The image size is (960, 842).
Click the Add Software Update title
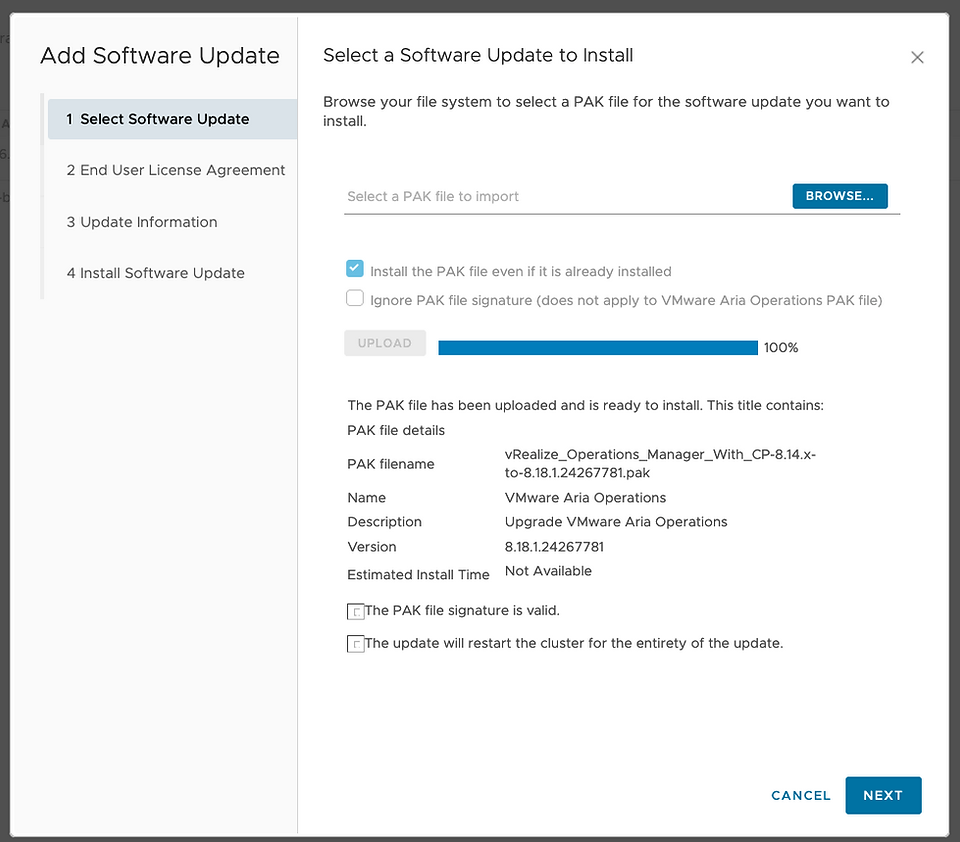[160, 56]
